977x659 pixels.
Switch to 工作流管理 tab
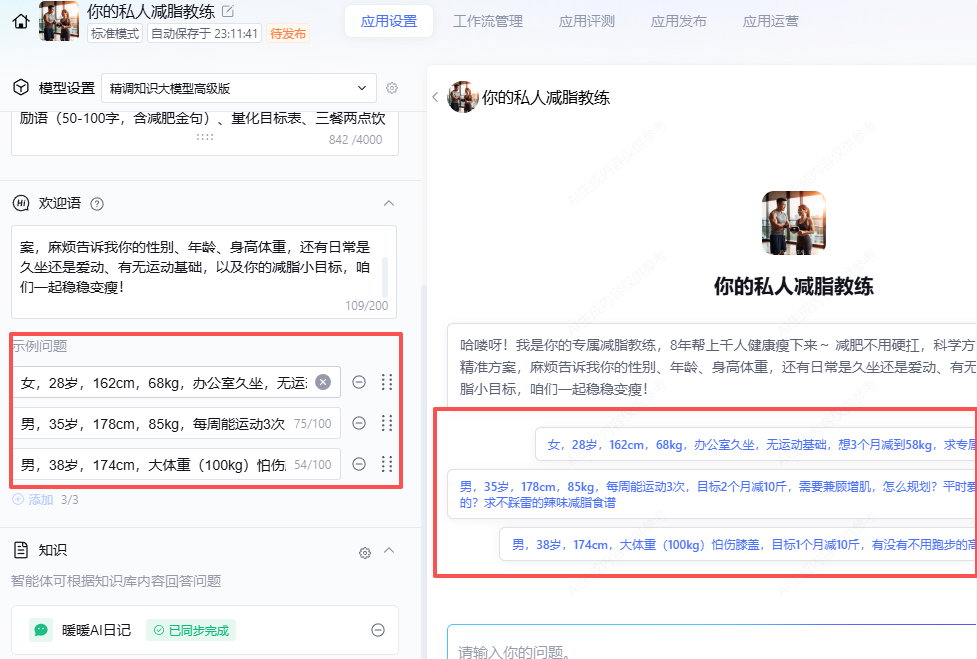pyautogui.click(x=488, y=21)
